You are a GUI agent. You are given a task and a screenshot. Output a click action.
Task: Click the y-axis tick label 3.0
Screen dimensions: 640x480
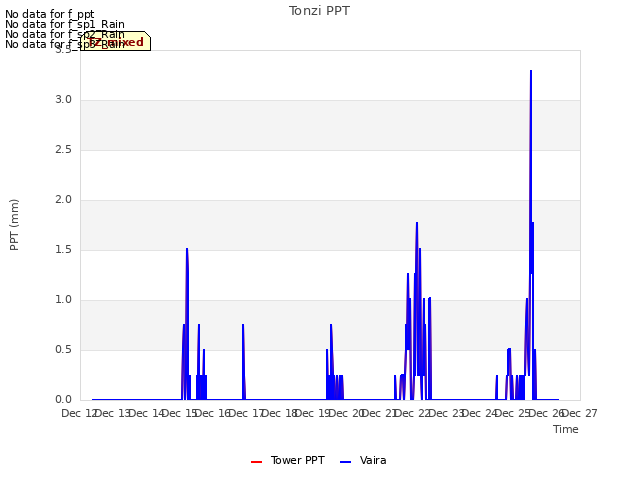click(63, 100)
